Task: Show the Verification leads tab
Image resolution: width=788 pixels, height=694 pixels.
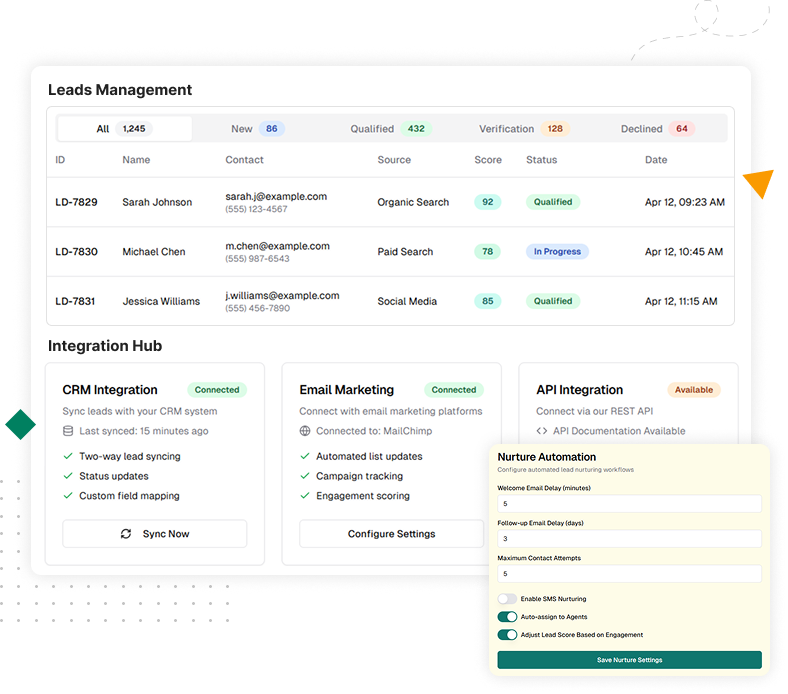Action: (524, 129)
